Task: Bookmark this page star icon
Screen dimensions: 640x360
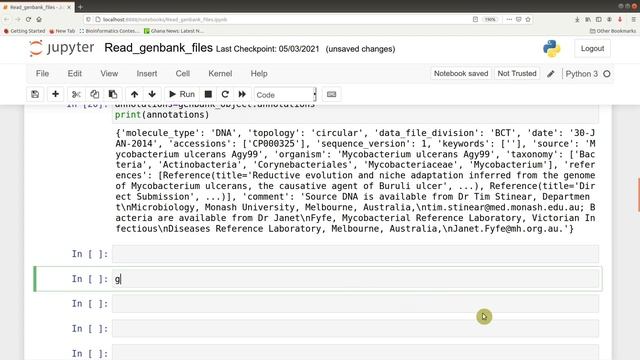Action: point(528,19)
